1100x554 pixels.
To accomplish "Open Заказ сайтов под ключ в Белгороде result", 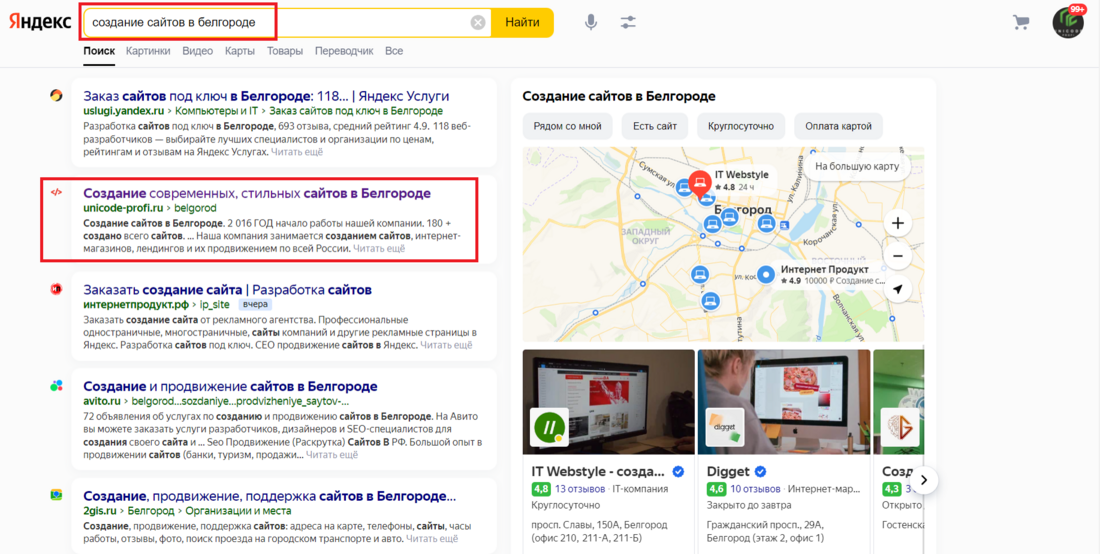I will [266, 96].
